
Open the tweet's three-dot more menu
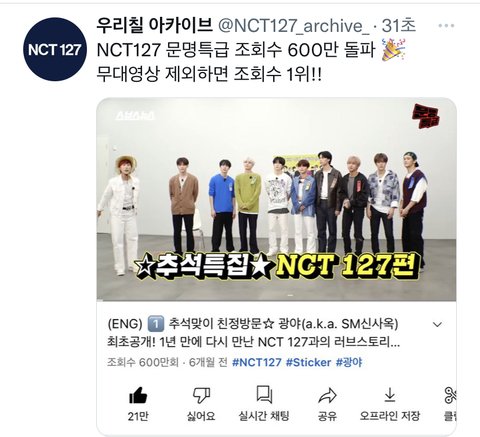point(446,26)
